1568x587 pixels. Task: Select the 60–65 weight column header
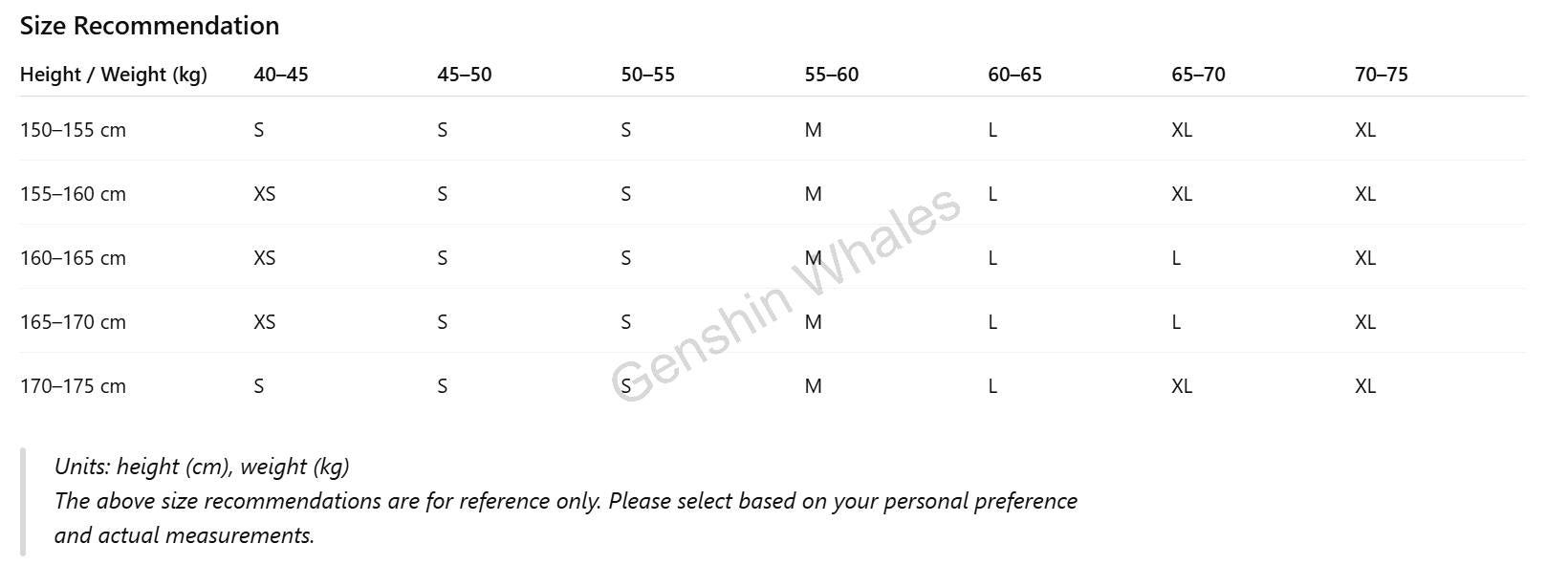tap(1015, 75)
